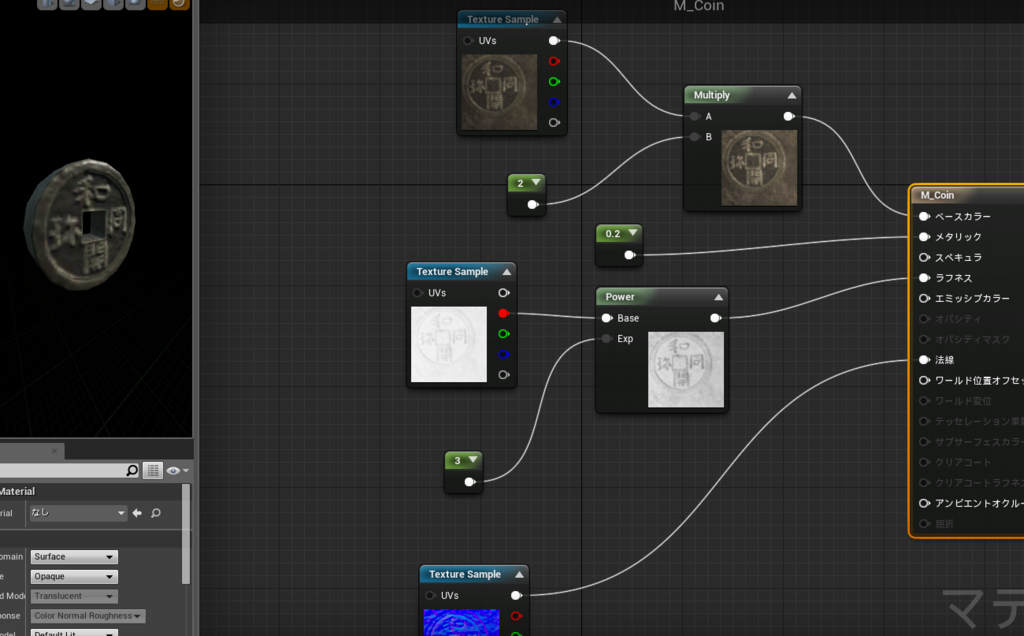Image resolution: width=1024 pixels, height=636 pixels.
Task: Open property matrix grid view in Details
Action: (x=153, y=470)
